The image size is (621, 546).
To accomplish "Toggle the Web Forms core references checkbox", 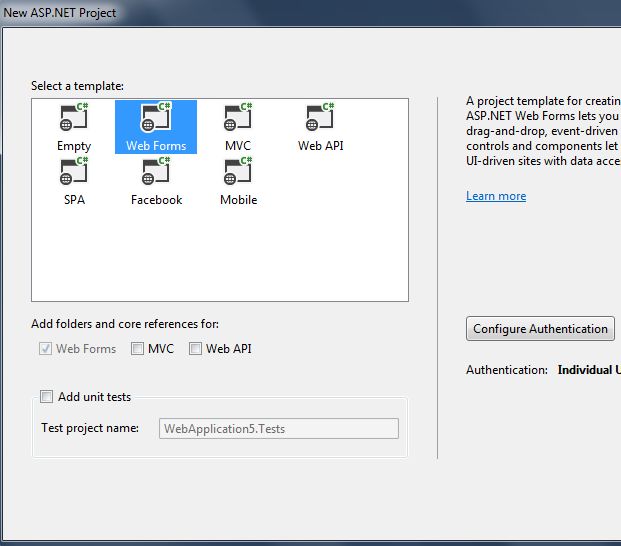I will click(x=46, y=349).
